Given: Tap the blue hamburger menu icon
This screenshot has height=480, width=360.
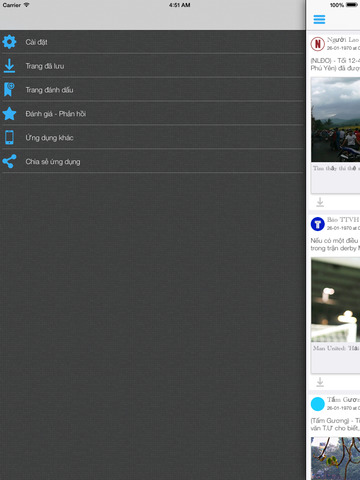Looking at the screenshot, I should [x=319, y=20].
